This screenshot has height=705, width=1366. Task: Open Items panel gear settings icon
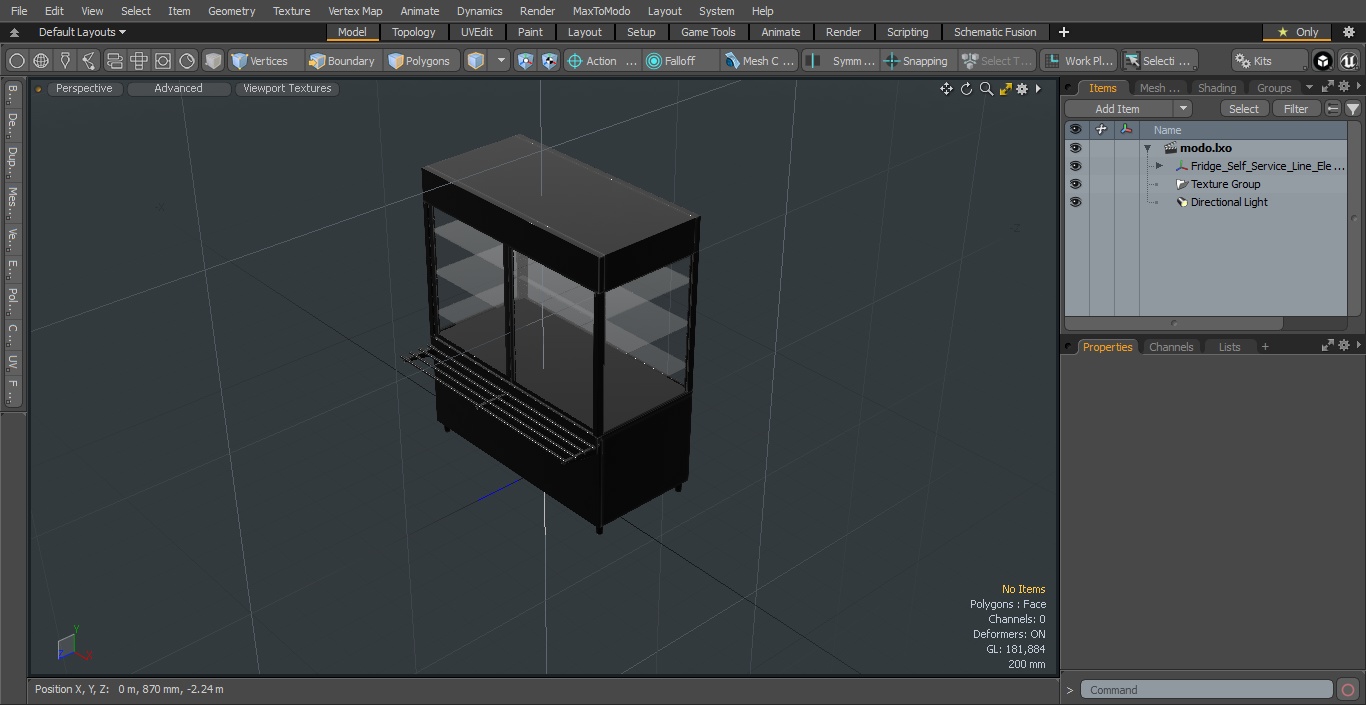(1344, 87)
